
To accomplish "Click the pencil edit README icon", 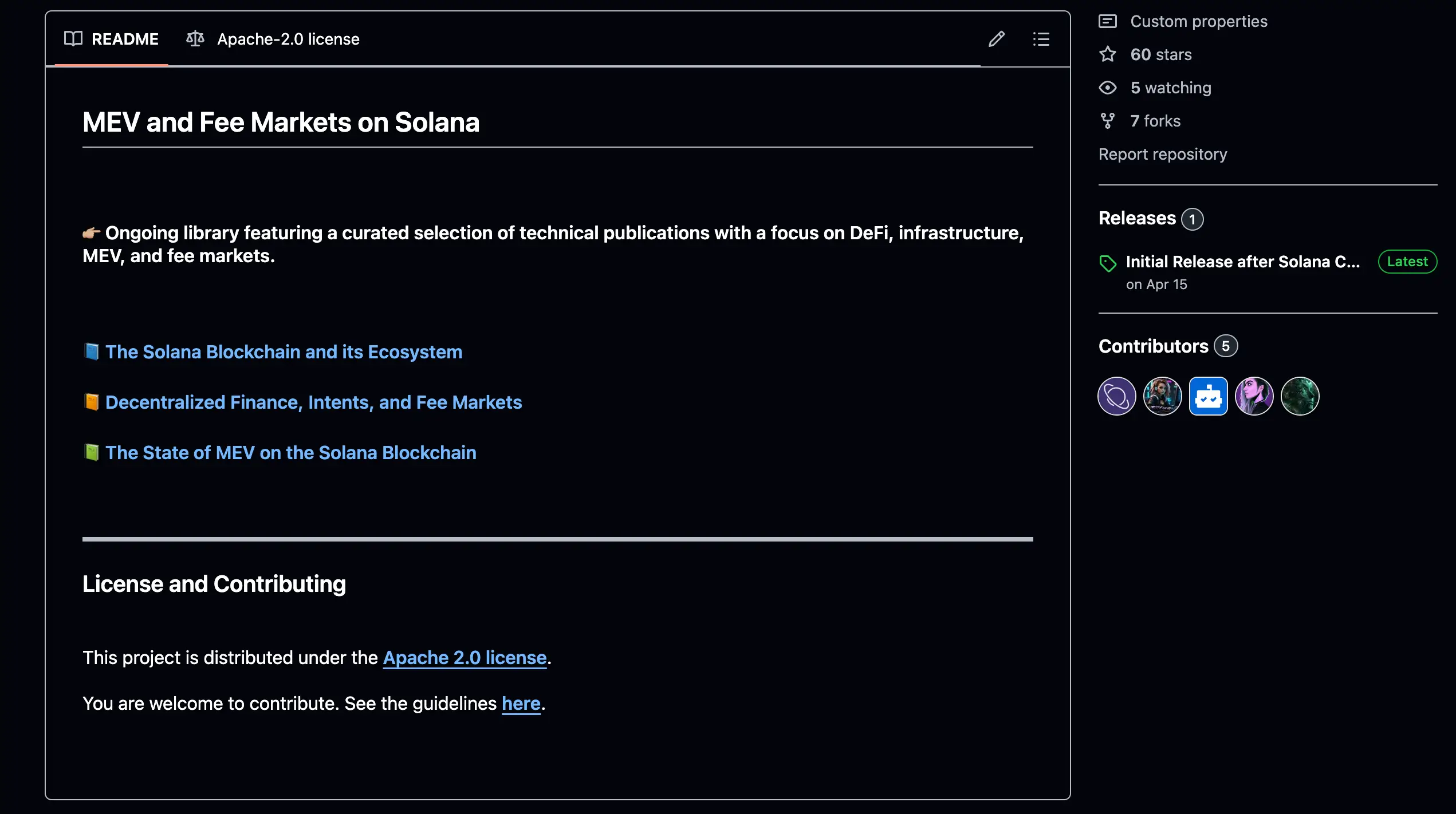I will click(996, 39).
